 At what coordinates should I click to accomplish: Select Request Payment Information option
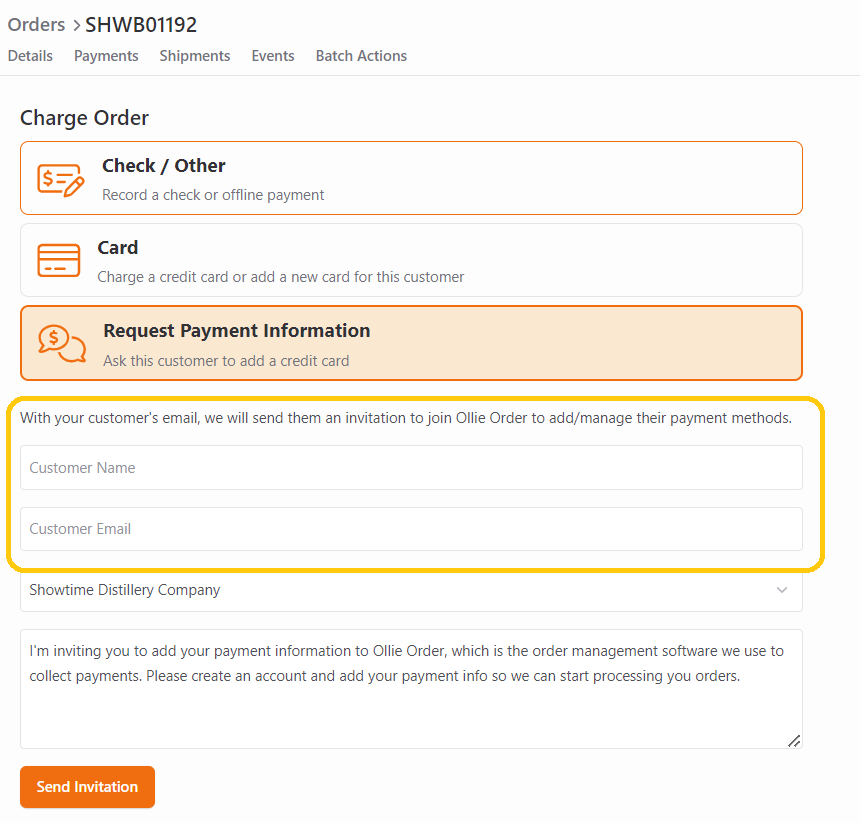[411, 343]
